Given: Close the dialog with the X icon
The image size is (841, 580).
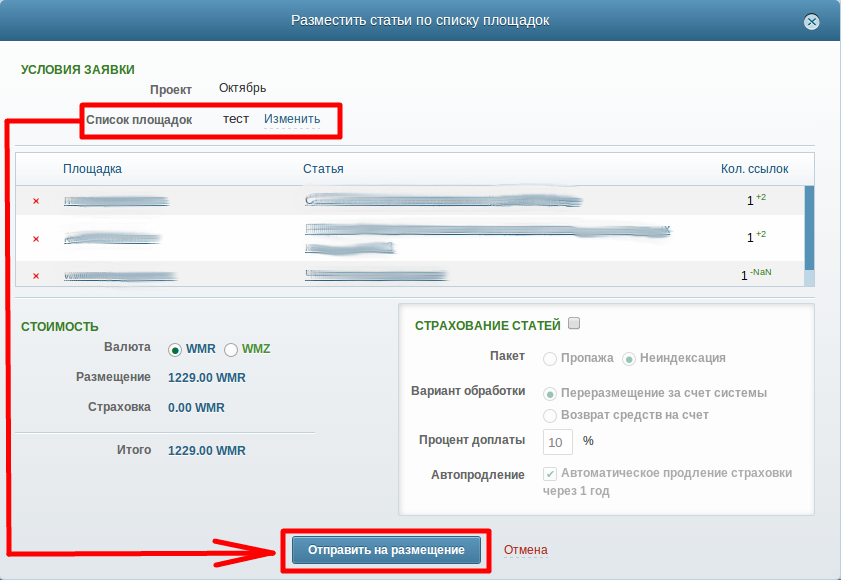Looking at the screenshot, I should 811,21.
